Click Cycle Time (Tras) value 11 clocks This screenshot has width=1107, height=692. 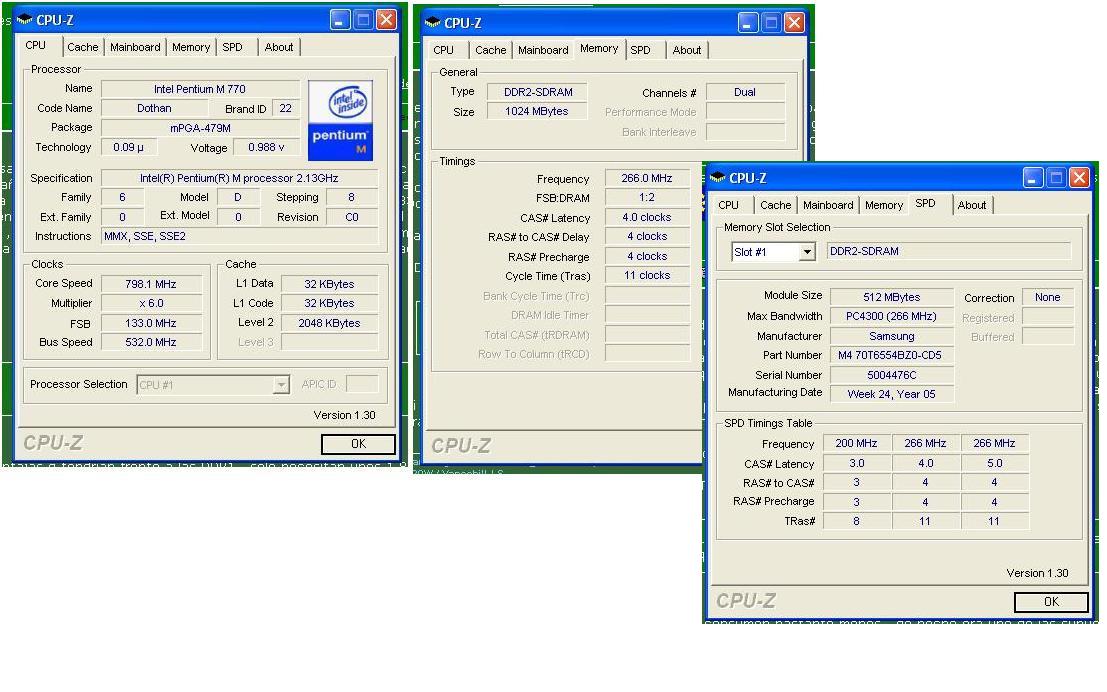[x=647, y=275]
